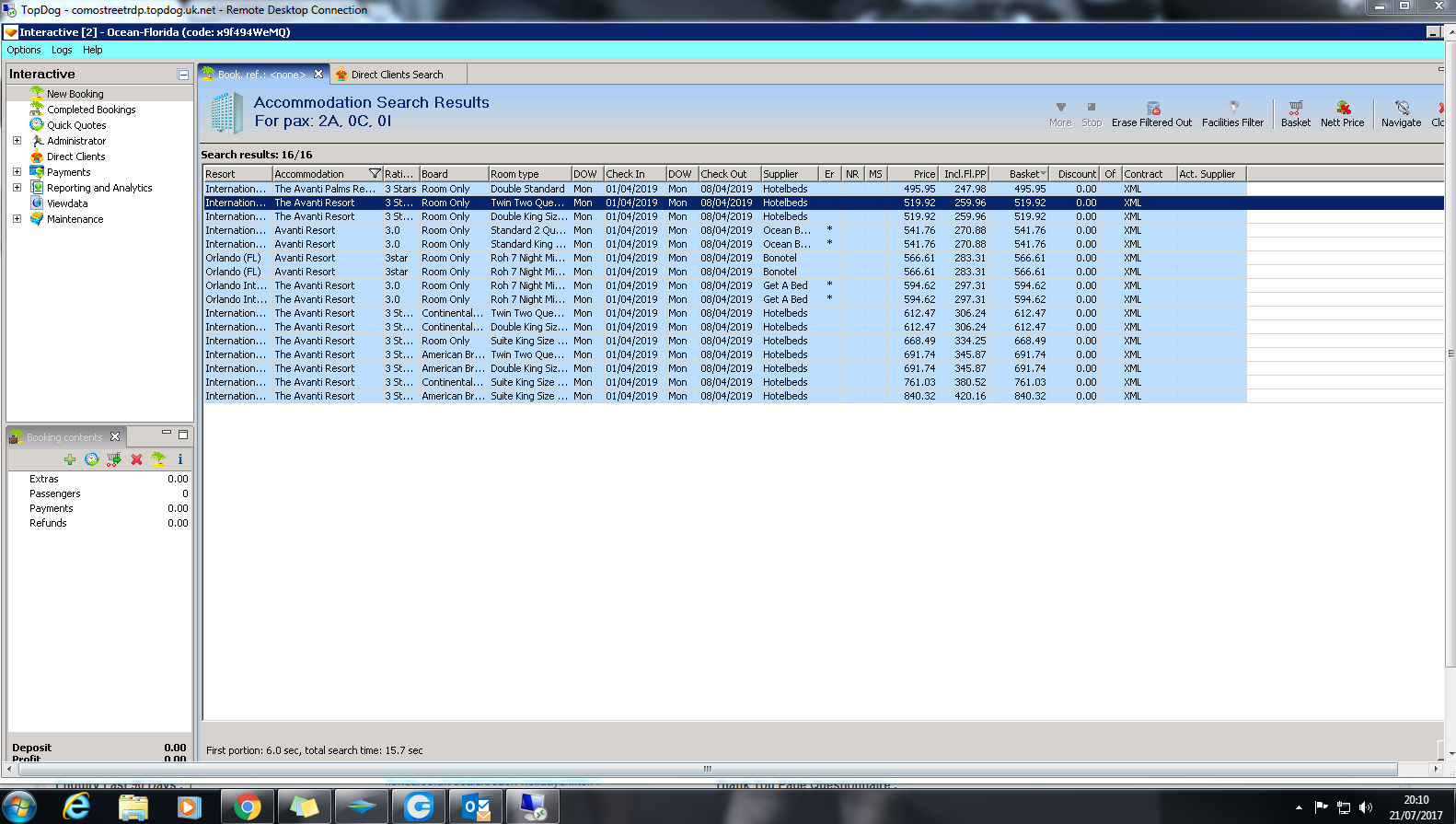Click the Viewdata globe icon

tap(37, 203)
